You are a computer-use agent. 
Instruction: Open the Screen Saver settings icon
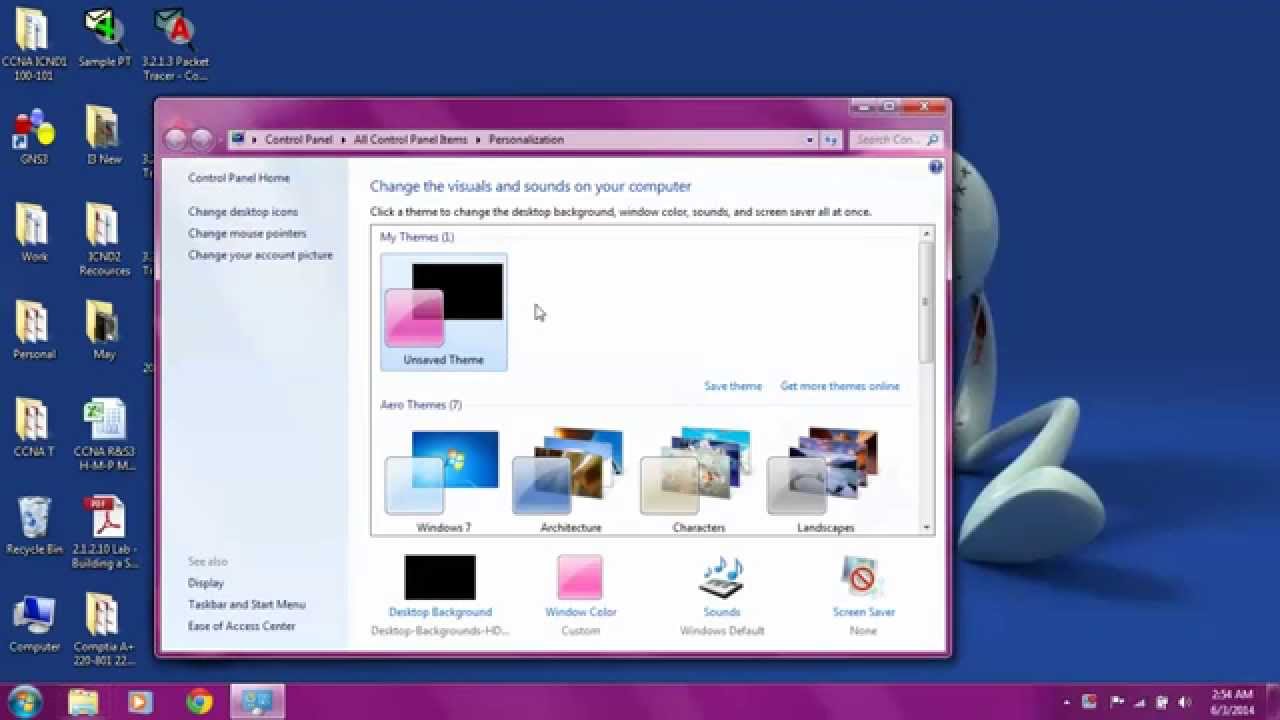click(x=862, y=577)
